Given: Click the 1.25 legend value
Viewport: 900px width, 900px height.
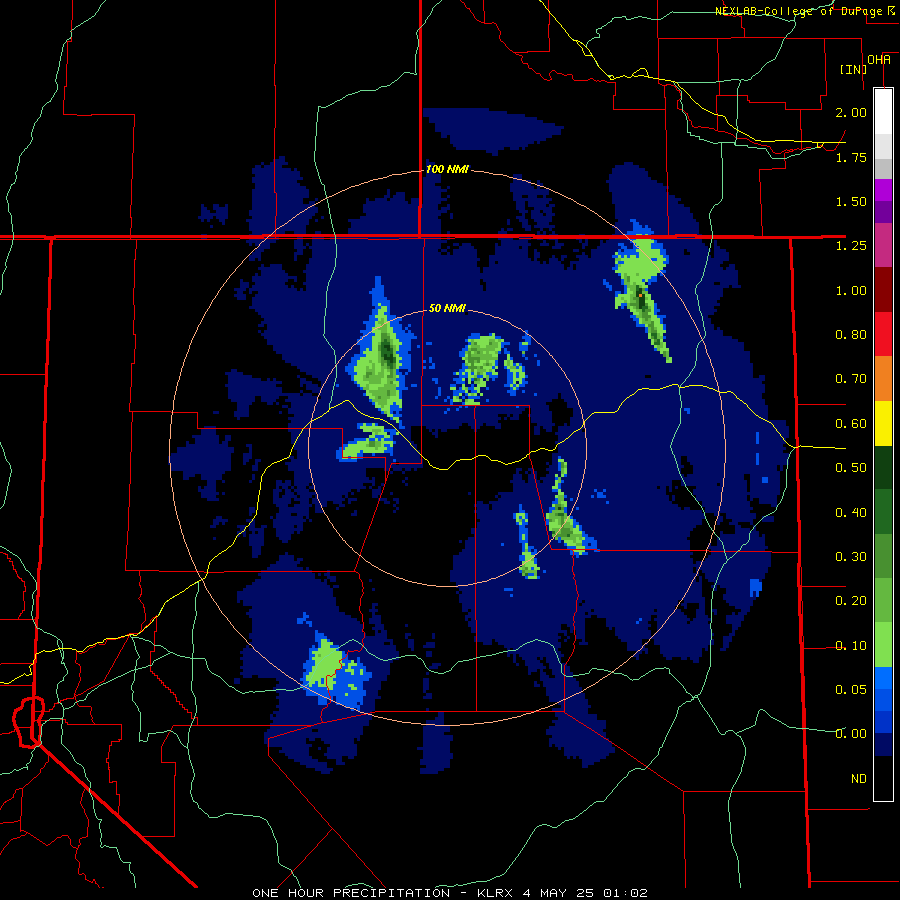Looking at the screenshot, I should 851,246.
